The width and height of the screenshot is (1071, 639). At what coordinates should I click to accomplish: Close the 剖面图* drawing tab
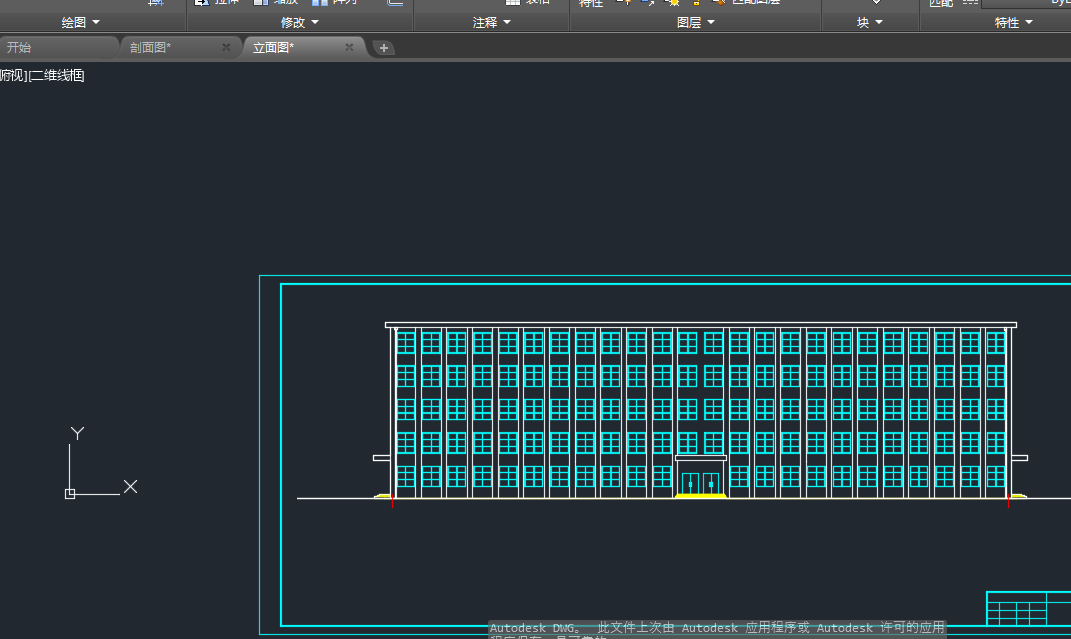pos(226,47)
